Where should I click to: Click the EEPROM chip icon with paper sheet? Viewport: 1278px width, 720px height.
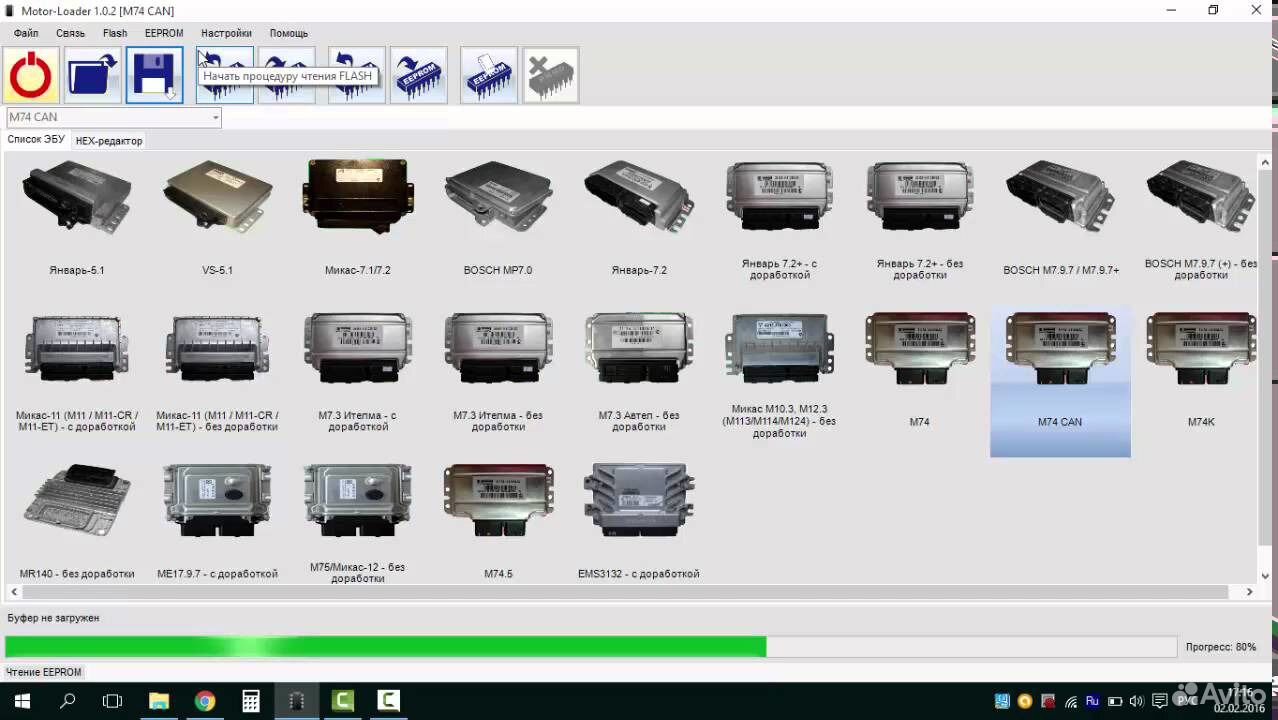click(488, 75)
